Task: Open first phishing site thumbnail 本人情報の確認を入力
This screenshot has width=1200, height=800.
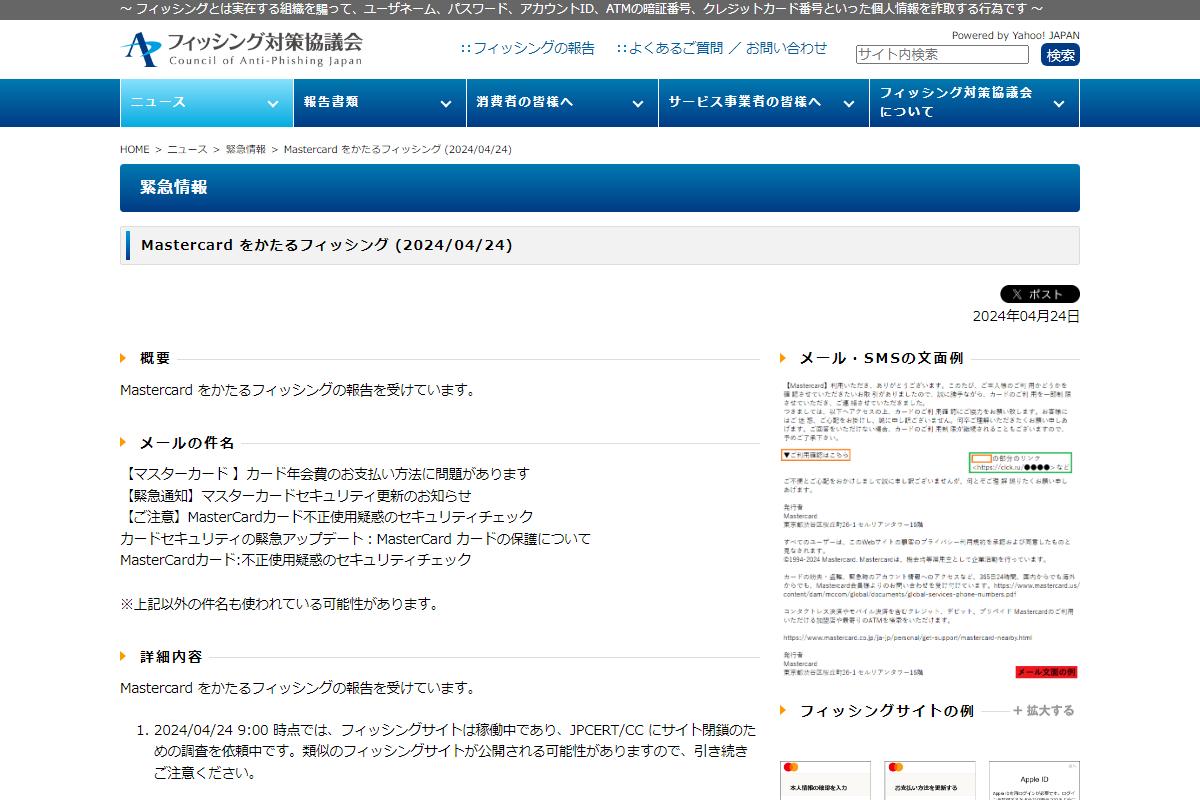Action: [x=826, y=781]
